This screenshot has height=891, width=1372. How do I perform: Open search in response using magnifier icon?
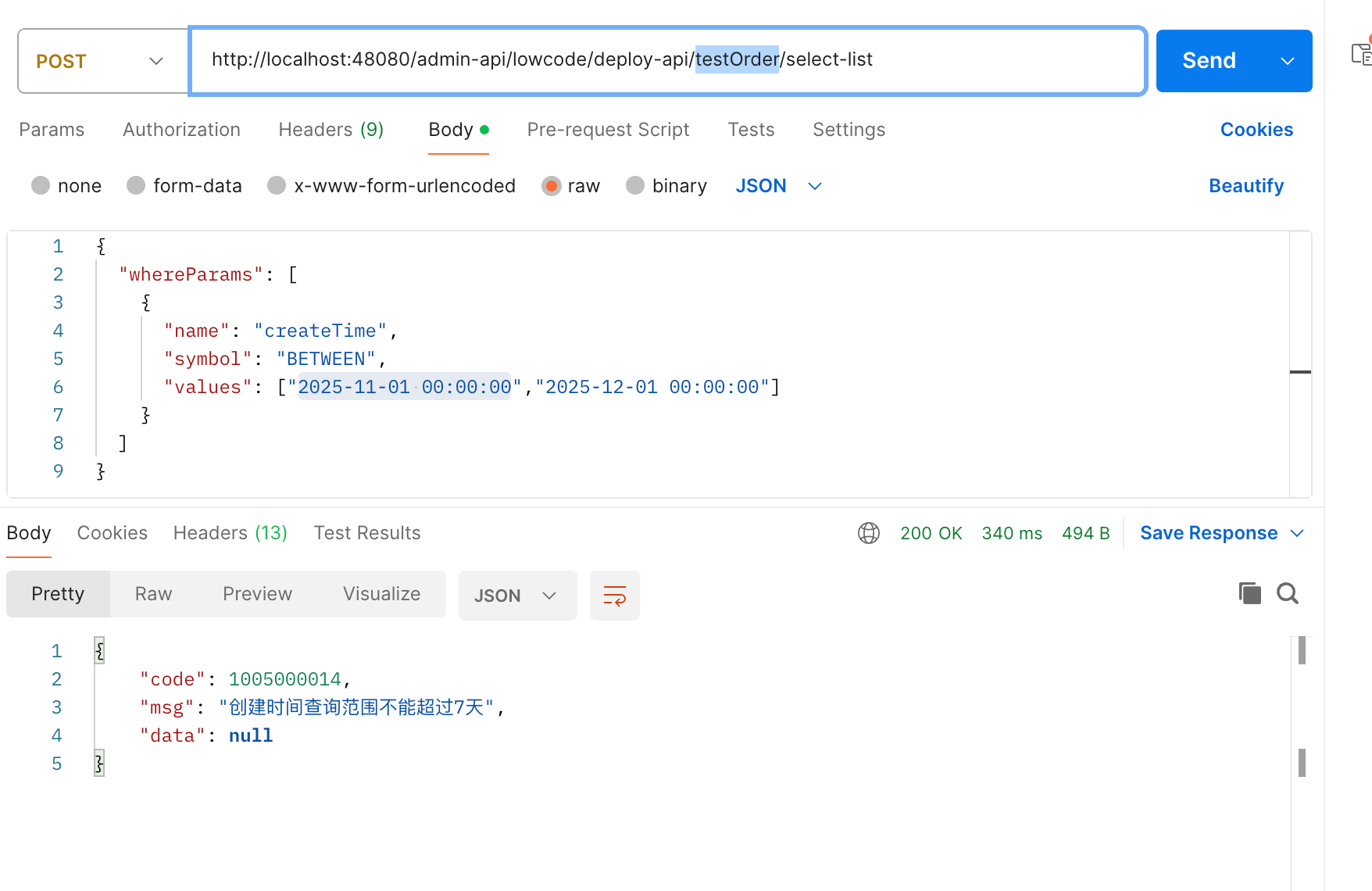click(x=1287, y=594)
